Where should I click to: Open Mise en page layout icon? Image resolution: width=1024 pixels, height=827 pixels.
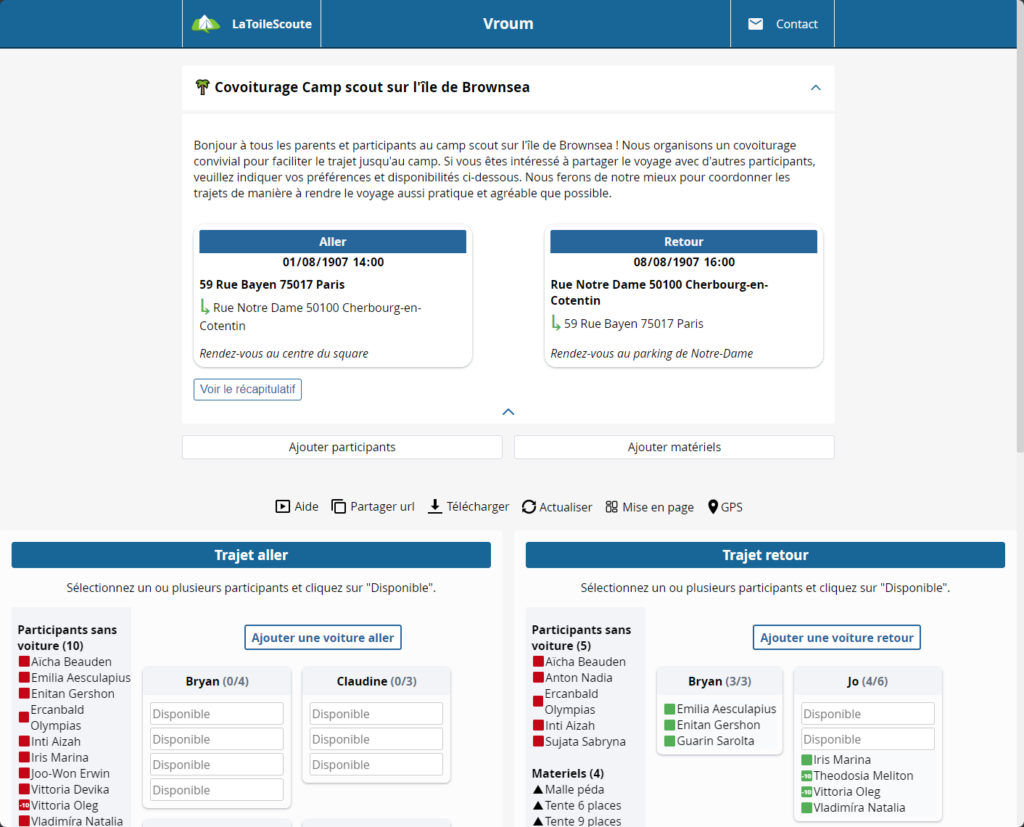click(612, 507)
